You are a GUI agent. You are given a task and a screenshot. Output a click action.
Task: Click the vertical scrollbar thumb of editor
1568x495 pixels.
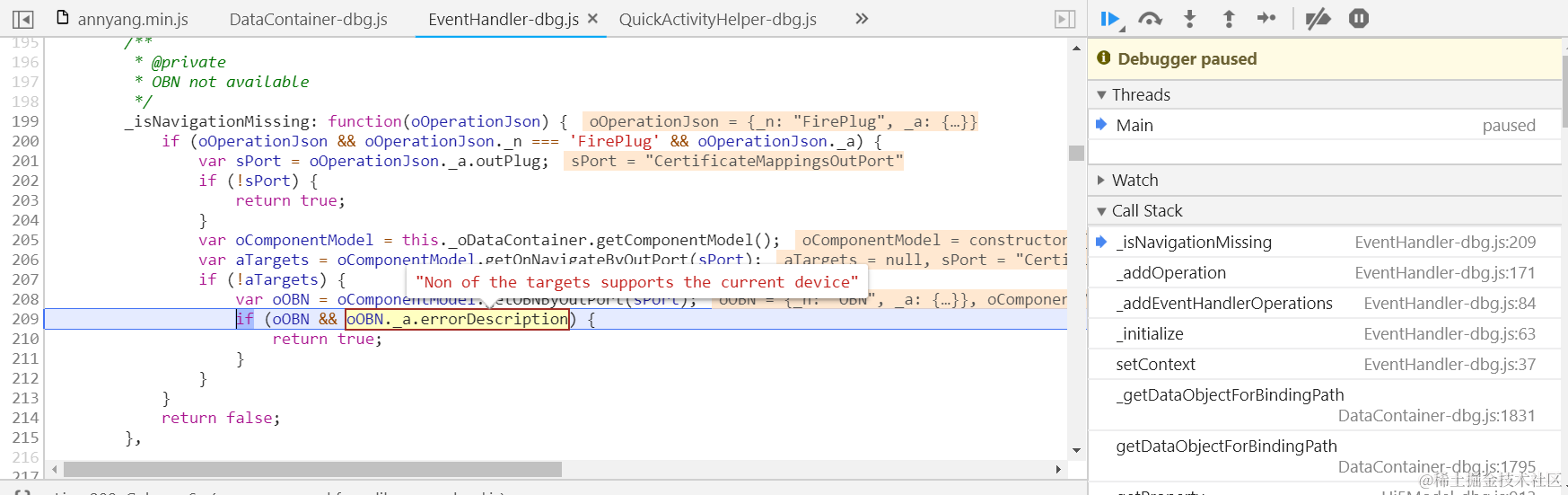pos(1076,153)
